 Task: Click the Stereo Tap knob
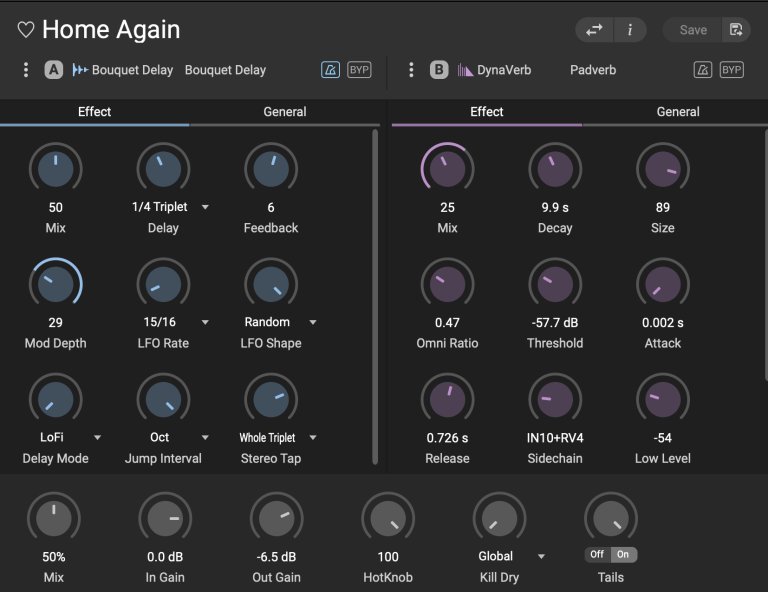click(x=271, y=399)
